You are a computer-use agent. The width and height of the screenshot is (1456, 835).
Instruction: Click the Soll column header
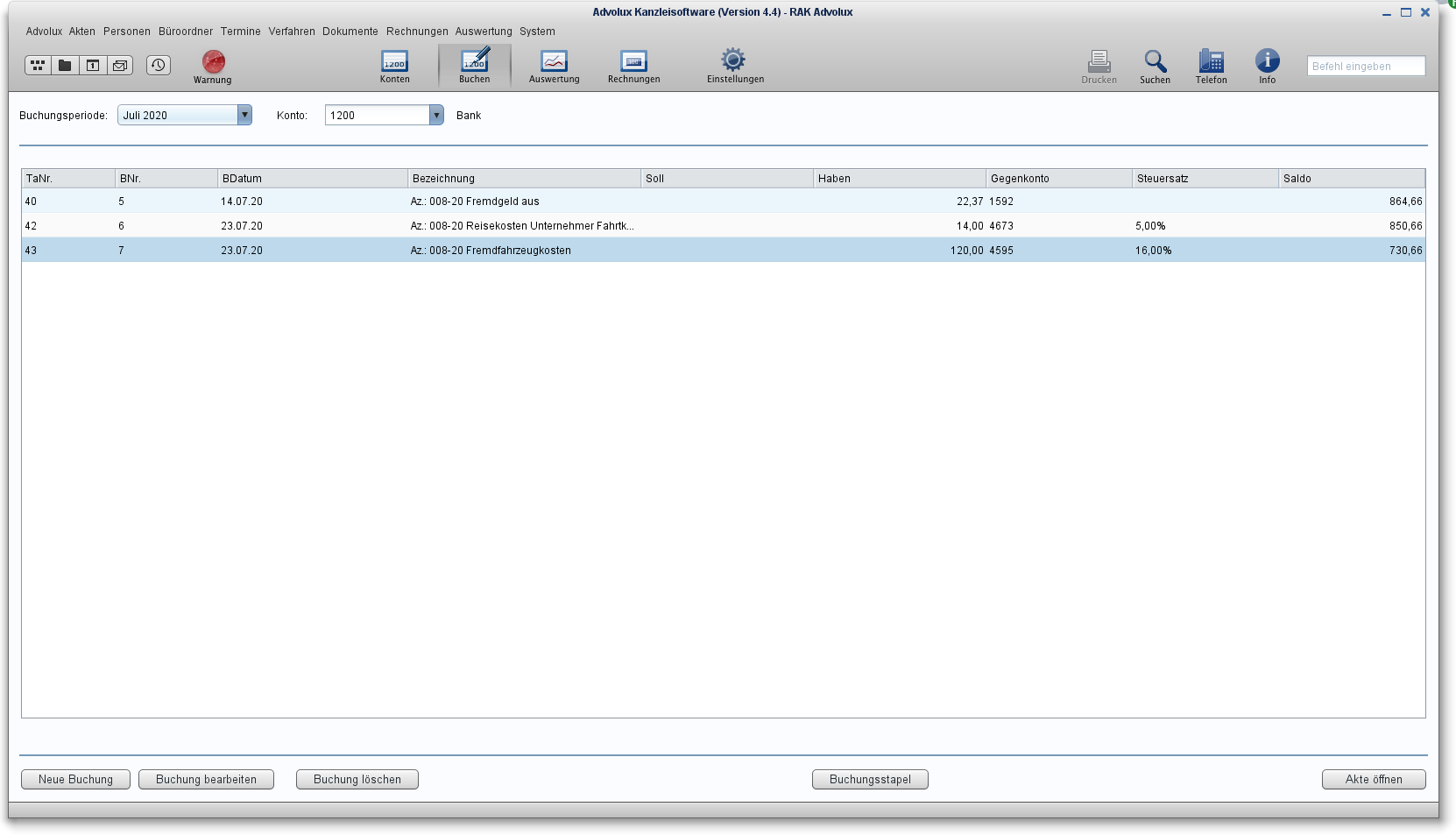click(727, 178)
